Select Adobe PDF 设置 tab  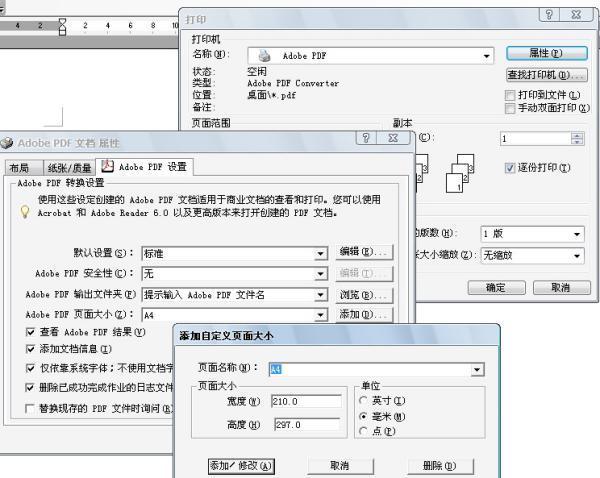[145, 167]
